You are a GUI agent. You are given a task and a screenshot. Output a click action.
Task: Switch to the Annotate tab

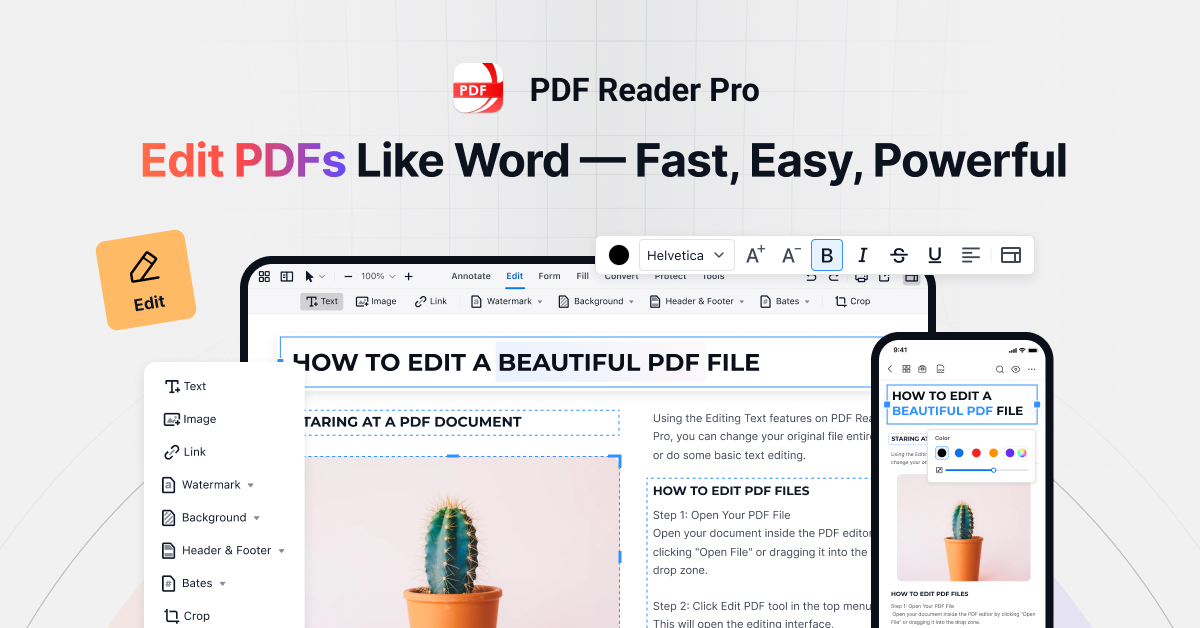click(x=471, y=276)
